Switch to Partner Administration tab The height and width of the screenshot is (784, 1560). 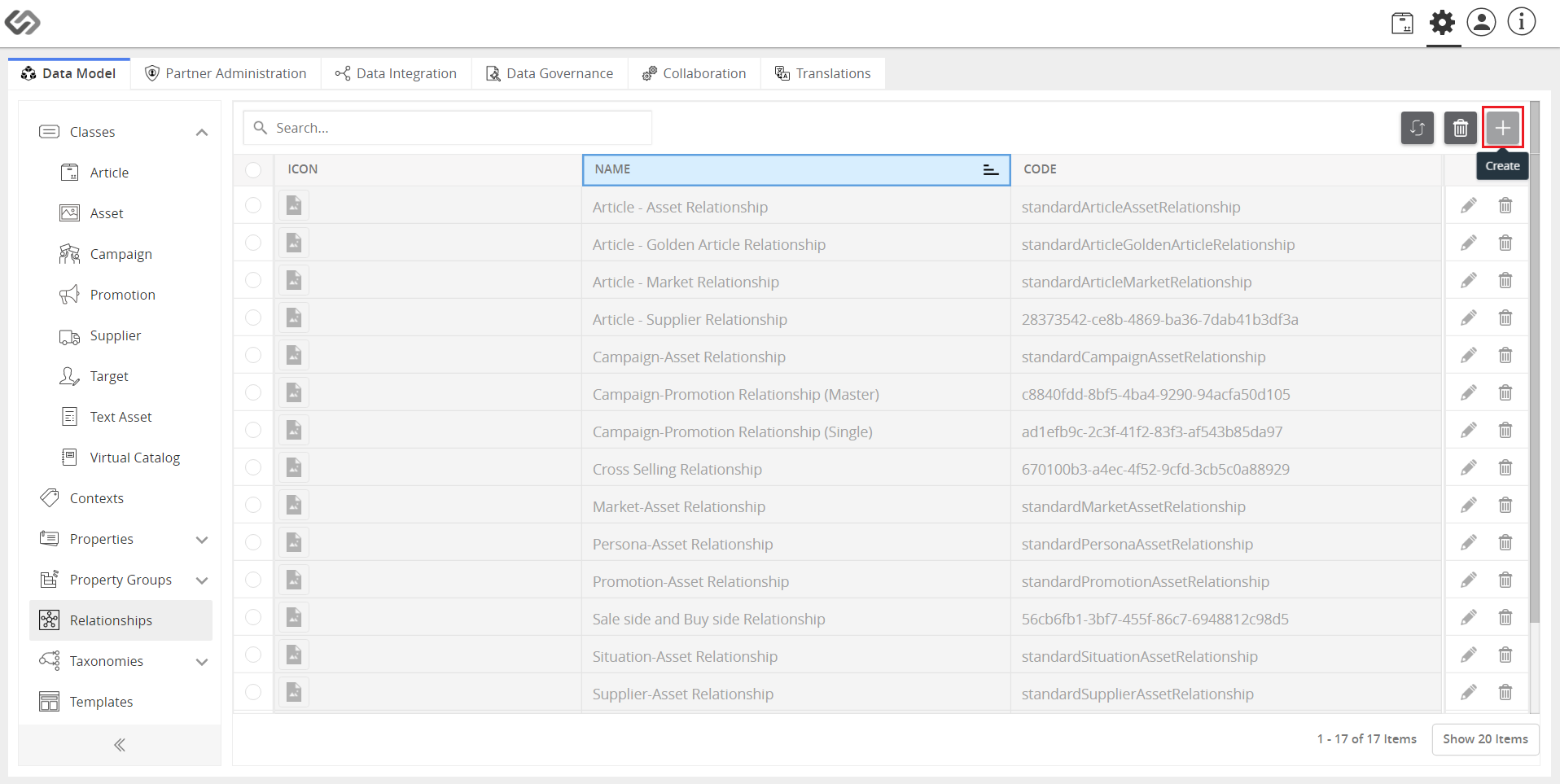226,73
